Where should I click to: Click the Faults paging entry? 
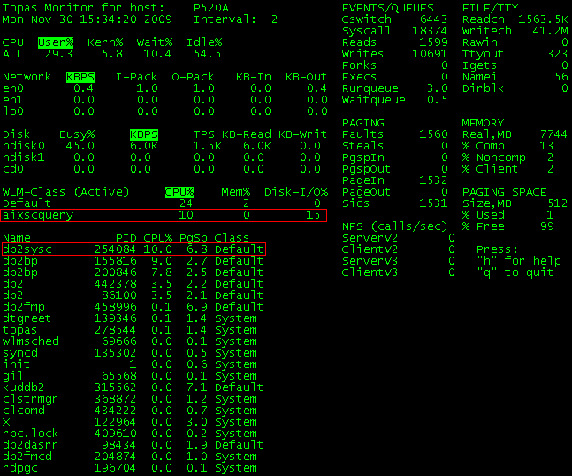395,135
